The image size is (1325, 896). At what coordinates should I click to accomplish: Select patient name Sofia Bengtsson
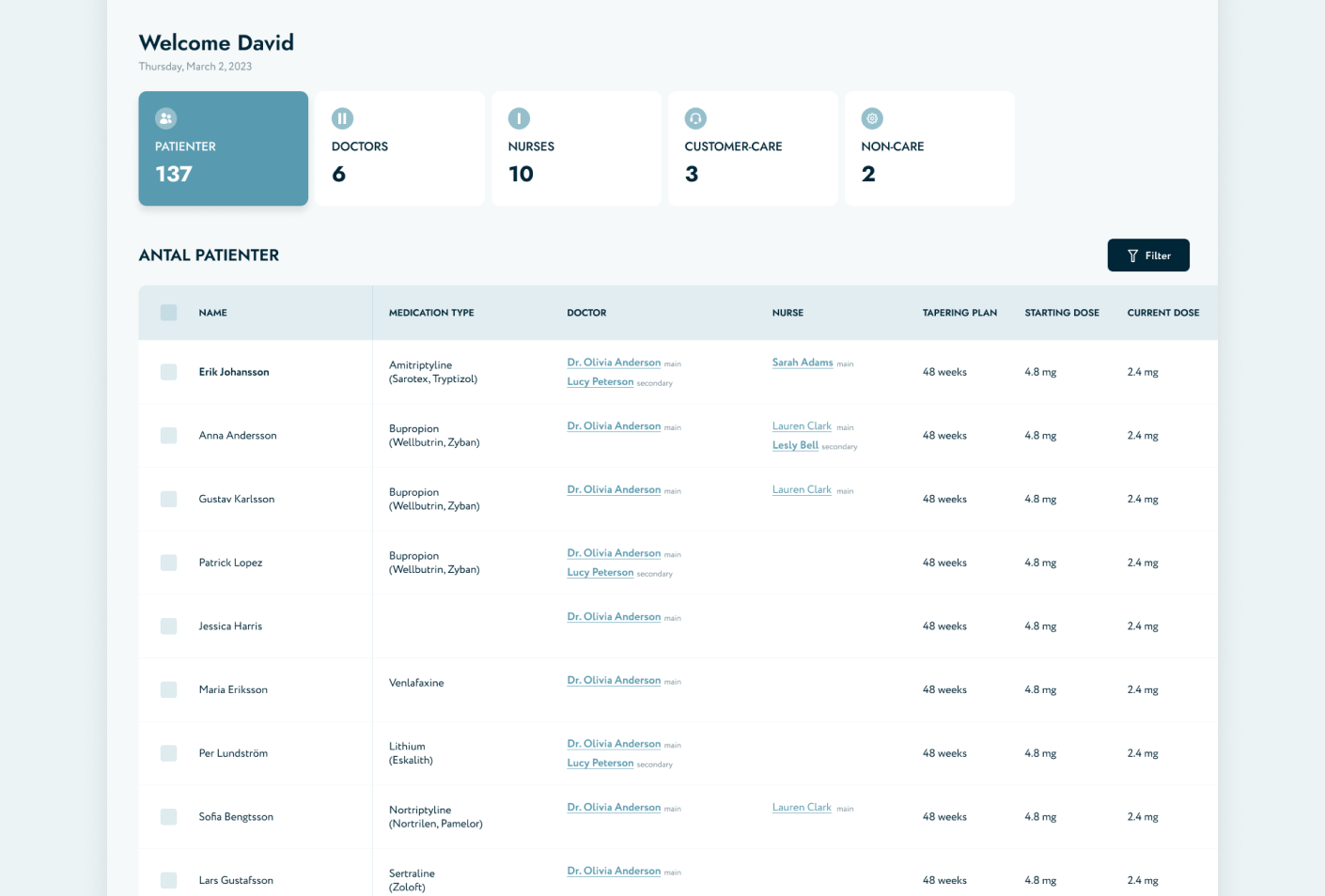[236, 817]
